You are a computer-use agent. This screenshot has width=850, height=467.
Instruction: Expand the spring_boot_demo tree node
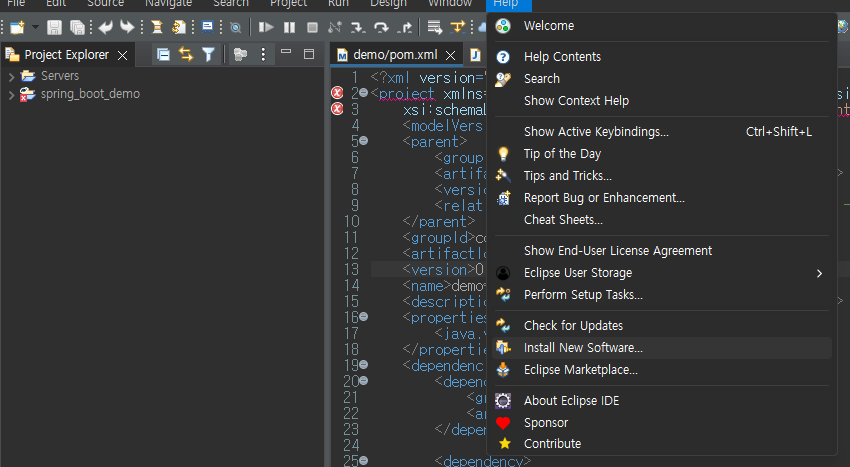point(11,95)
